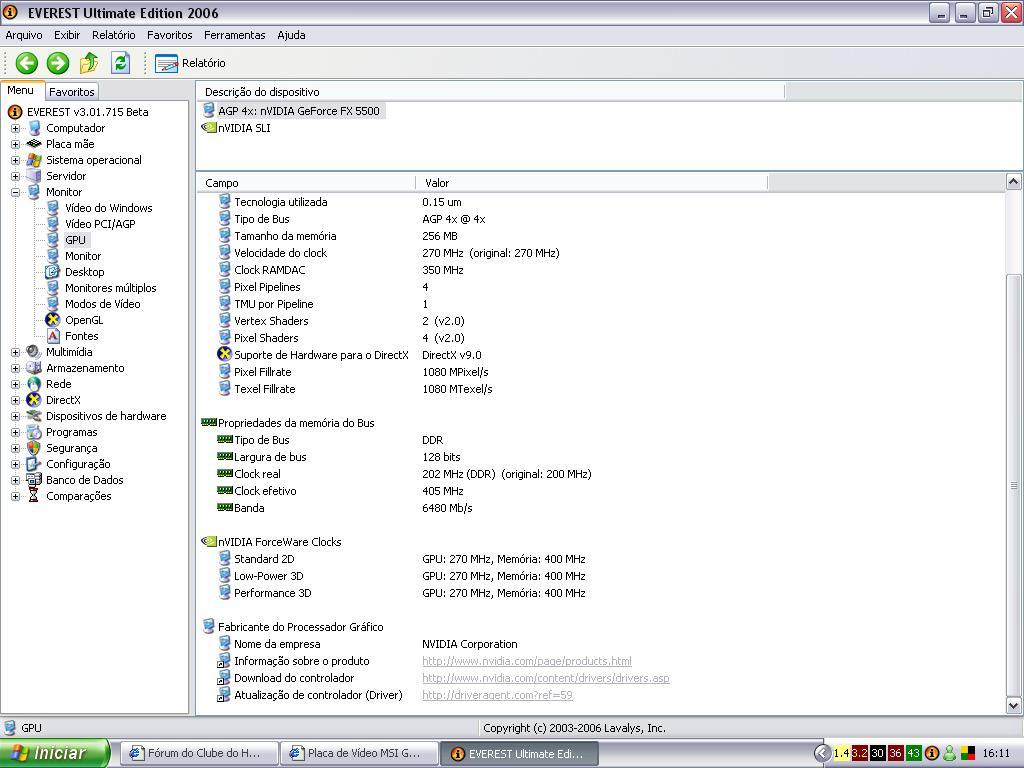
Task: Open the driveragent.com driver update link
Action: (497, 695)
